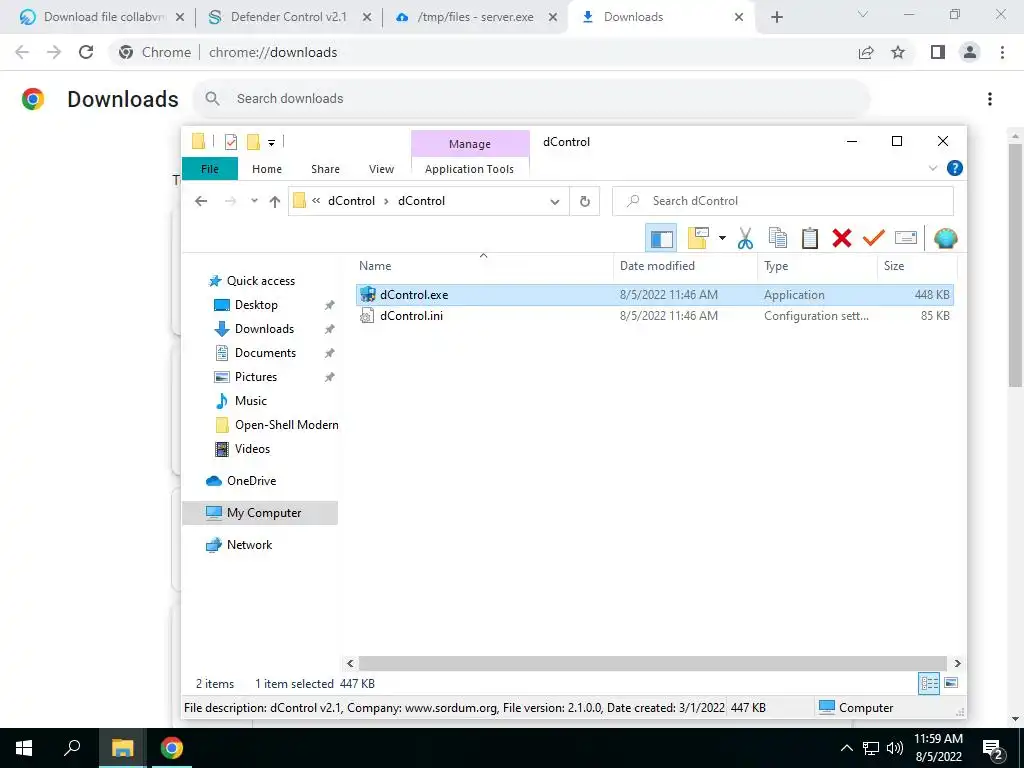This screenshot has height=768, width=1024.
Task: Open OneDrive in the navigation pane
Action: (x=251, y=481)
